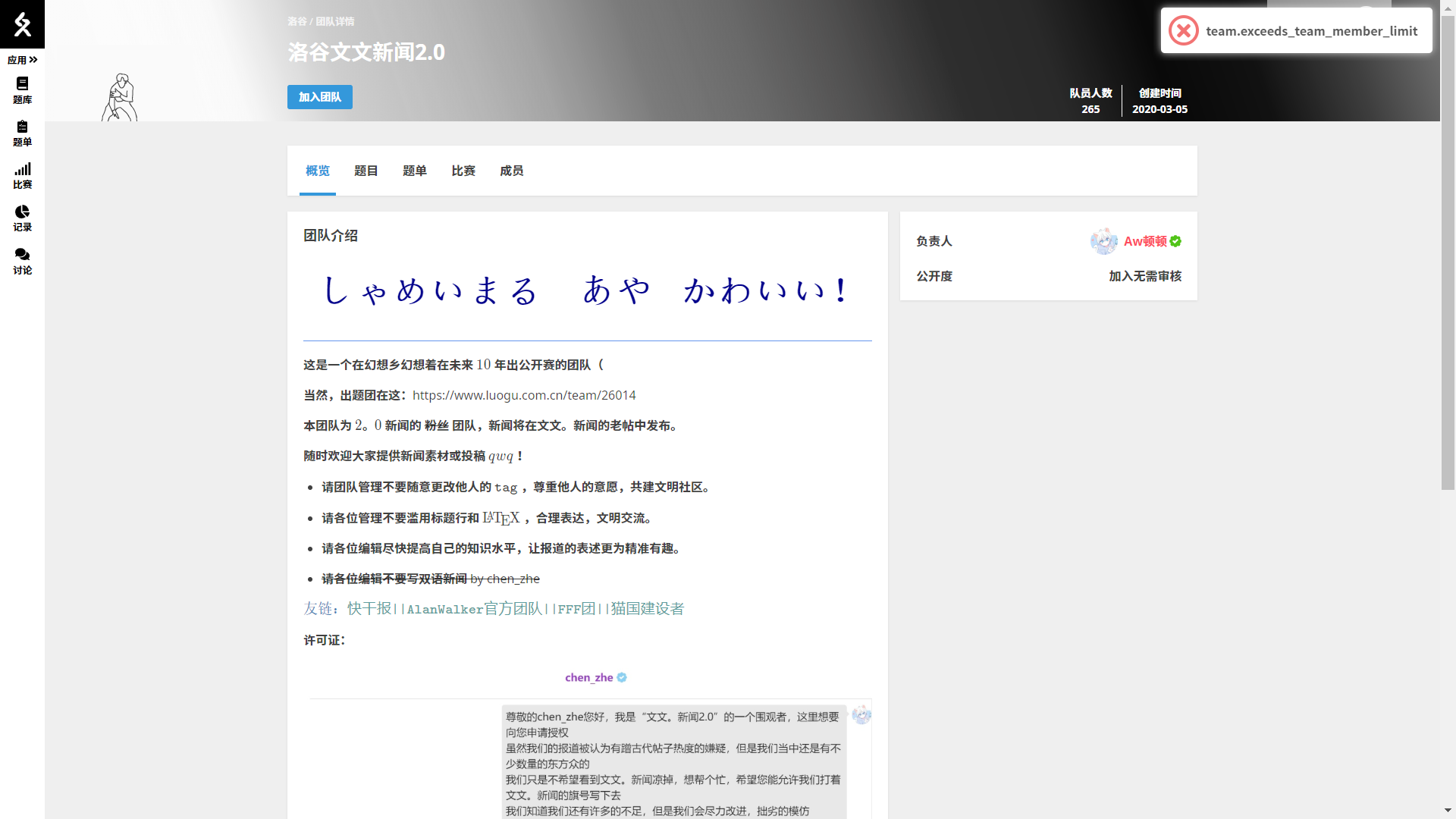Image resolution: width=1456 pixels, height=819 pixels.
Task: Open the luogu.com.cn/team/26014 link
Action: 524,395
